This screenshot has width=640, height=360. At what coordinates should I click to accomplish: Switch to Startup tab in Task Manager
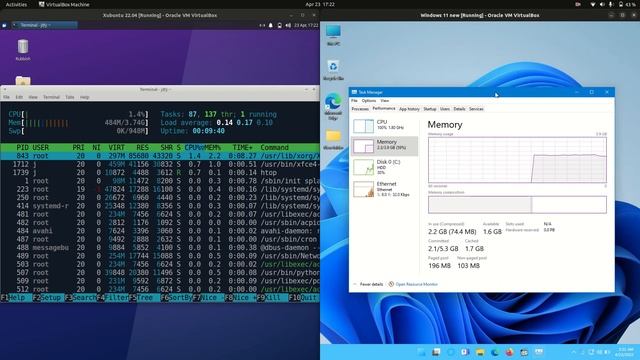pos(430,109)
